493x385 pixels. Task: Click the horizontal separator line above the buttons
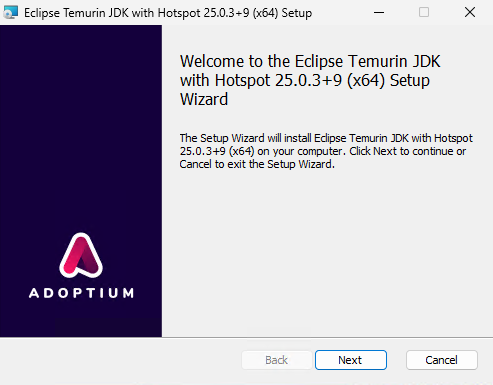tap(246, 337)
